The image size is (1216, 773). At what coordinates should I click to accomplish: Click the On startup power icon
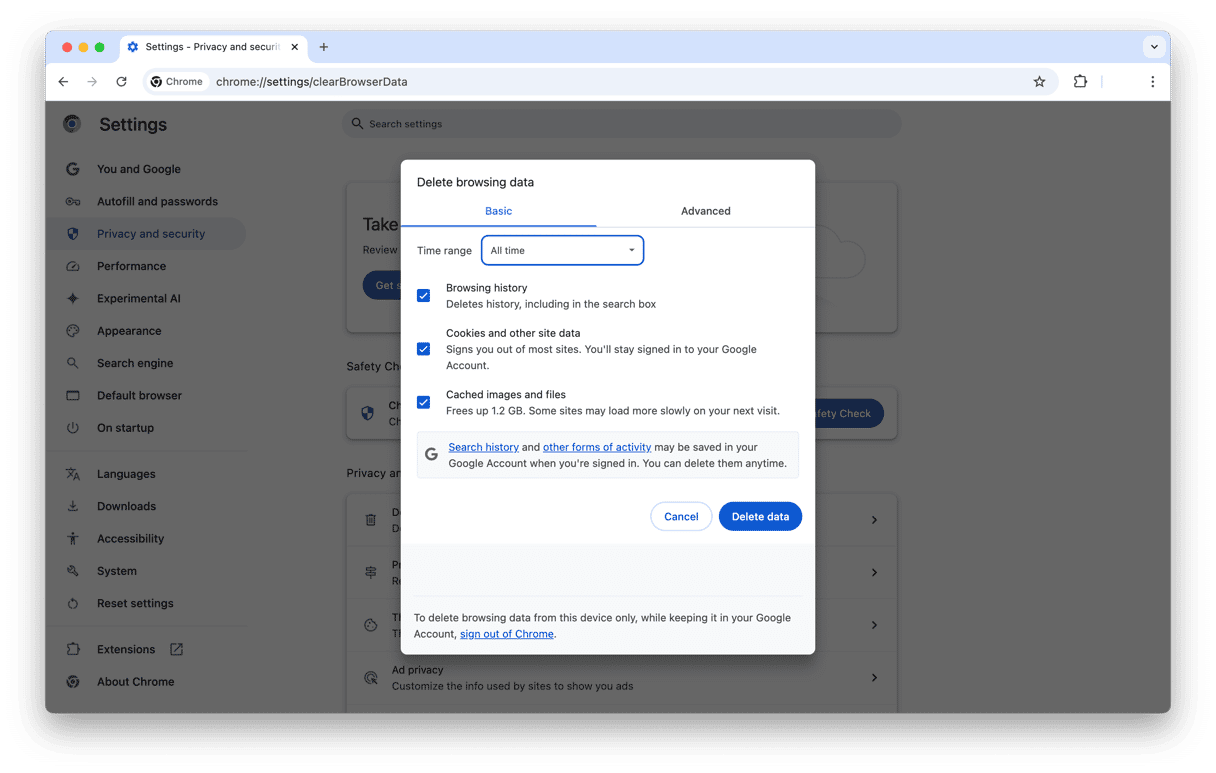(x=73, y=428)
